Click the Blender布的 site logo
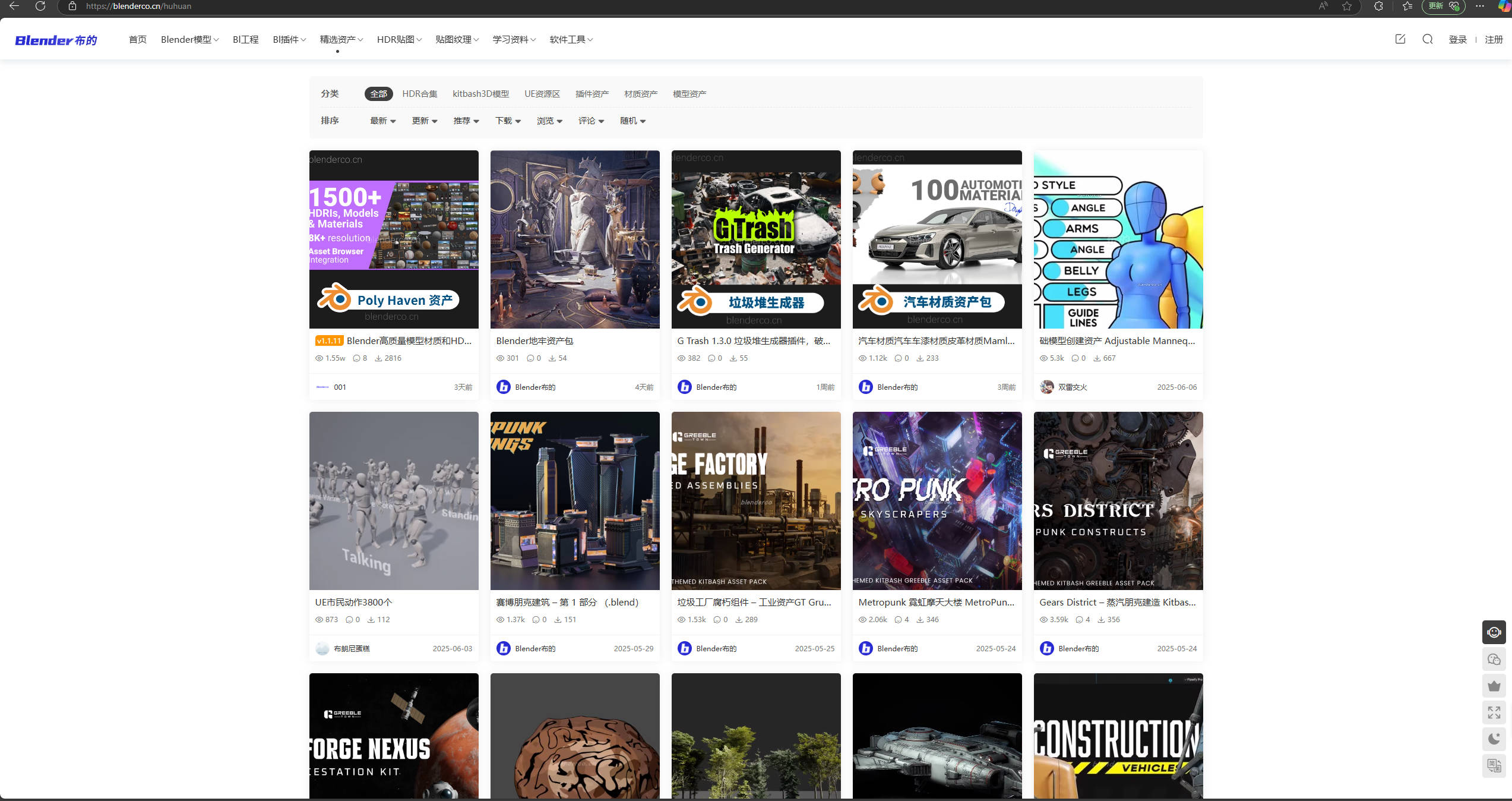This screenshot has width=1512, height=801. click(56, 40)
